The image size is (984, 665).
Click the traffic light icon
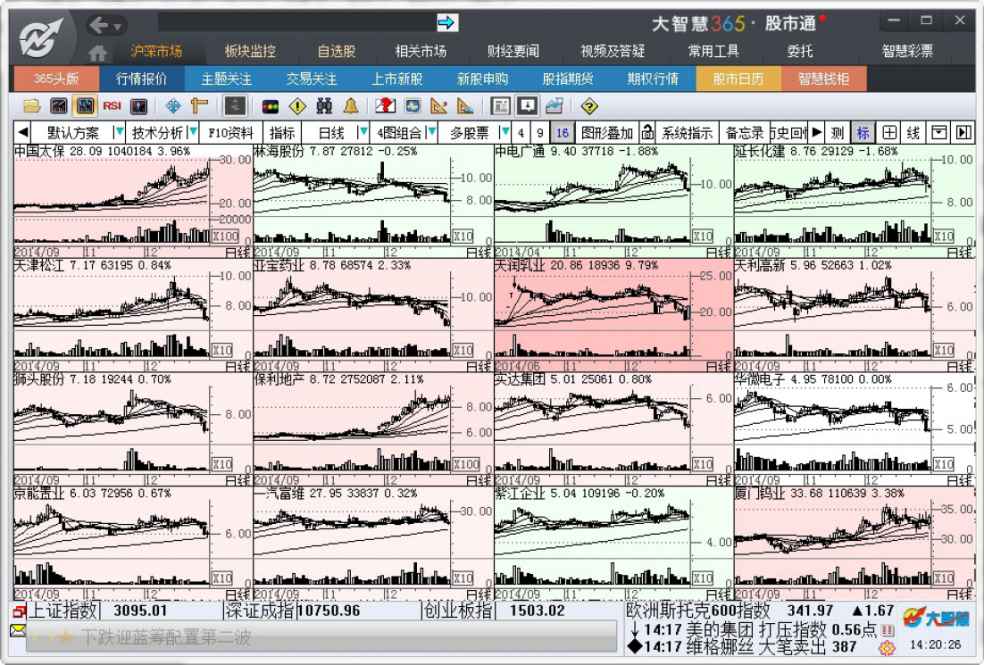(270, 106)
